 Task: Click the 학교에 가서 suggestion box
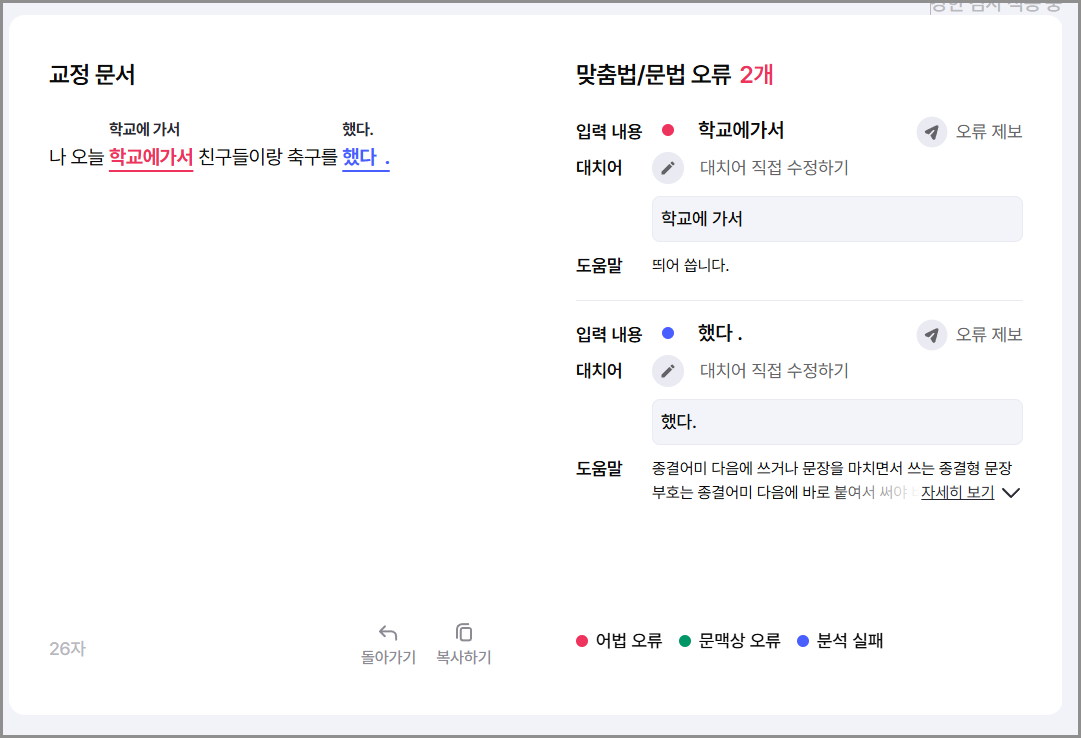pyautogui.click(x=837, y=218)
